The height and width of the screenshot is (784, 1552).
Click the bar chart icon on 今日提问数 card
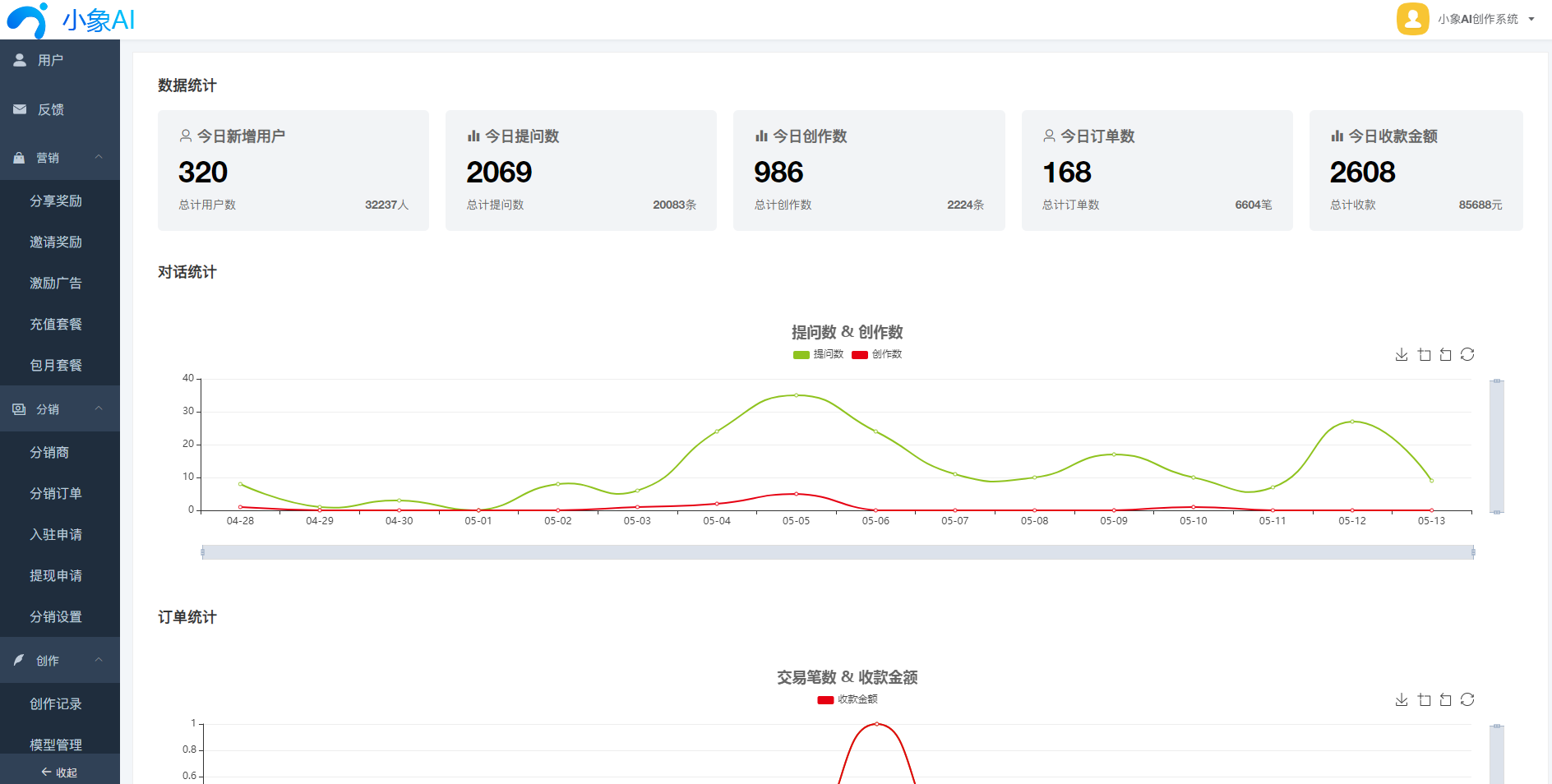473,136
